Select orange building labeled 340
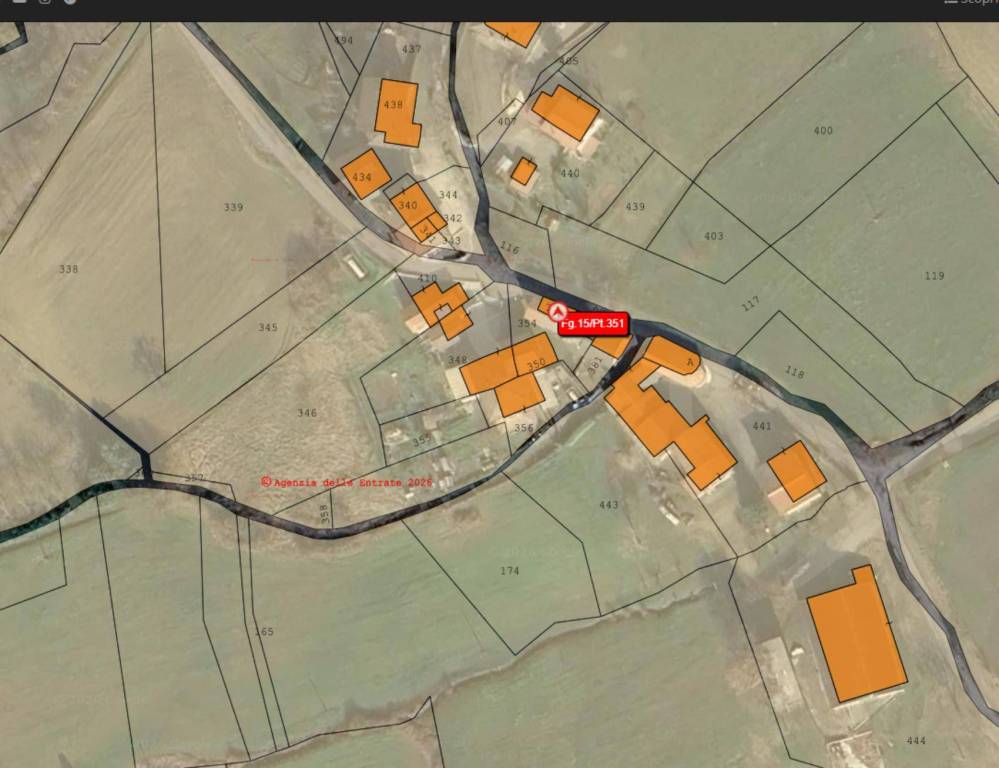 (x=413, y=208)
